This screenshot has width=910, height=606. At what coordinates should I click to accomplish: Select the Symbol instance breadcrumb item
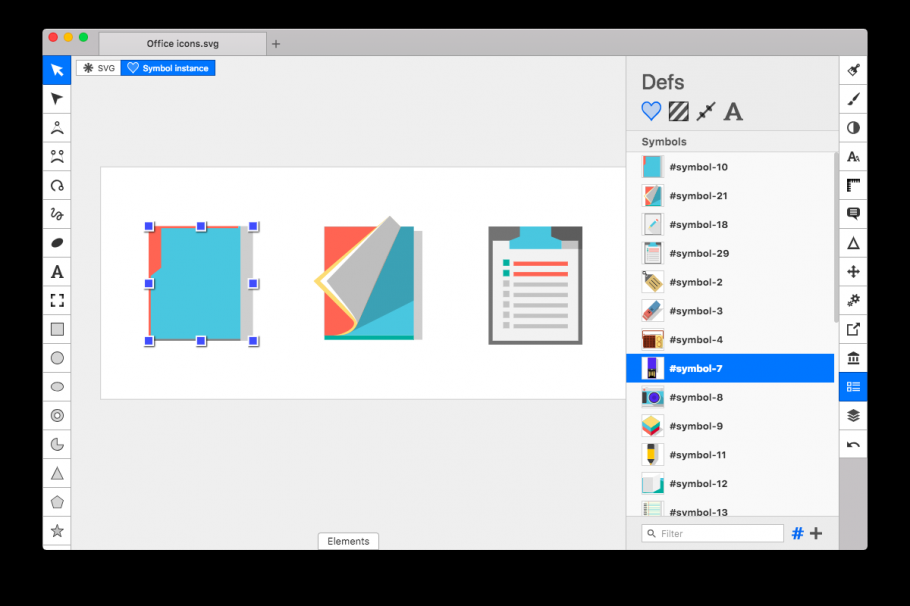[168, 68]
